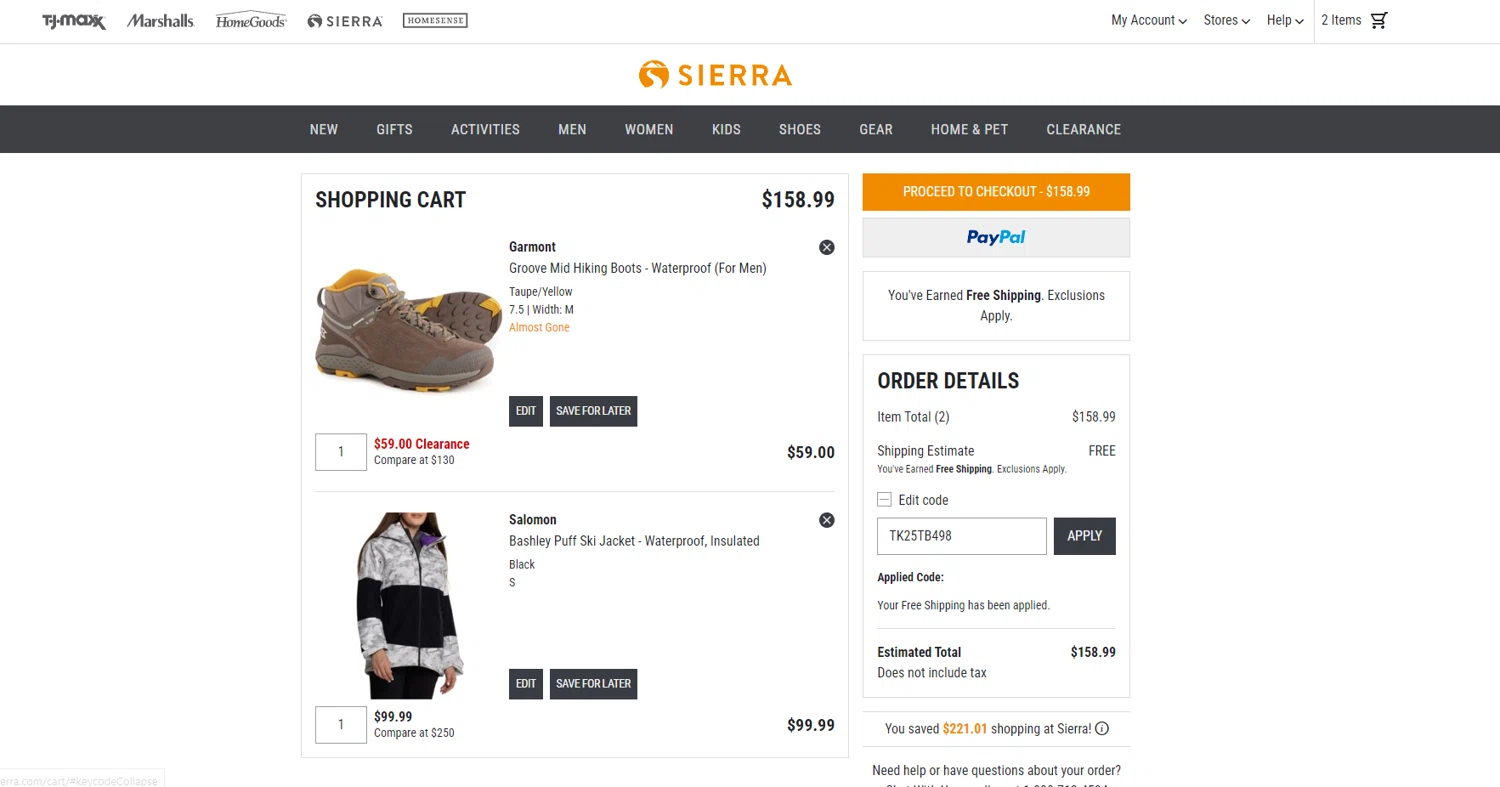The width and height of the screenshot is (1500, 787).
Task: Save the Garmont boots for later
Action: click(593, 411)
